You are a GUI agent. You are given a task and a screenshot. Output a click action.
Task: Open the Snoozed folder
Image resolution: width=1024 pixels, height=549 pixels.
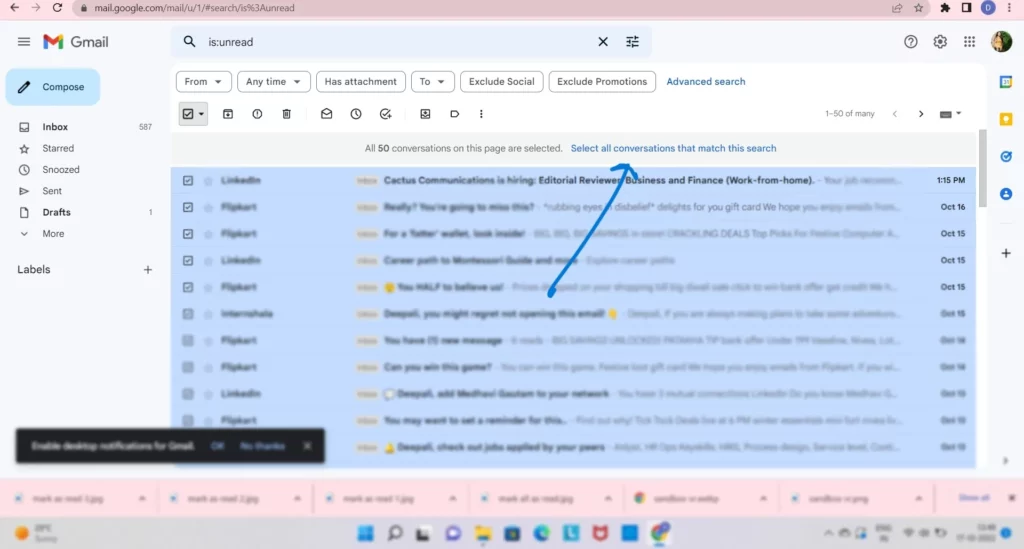tap(61, 170)
